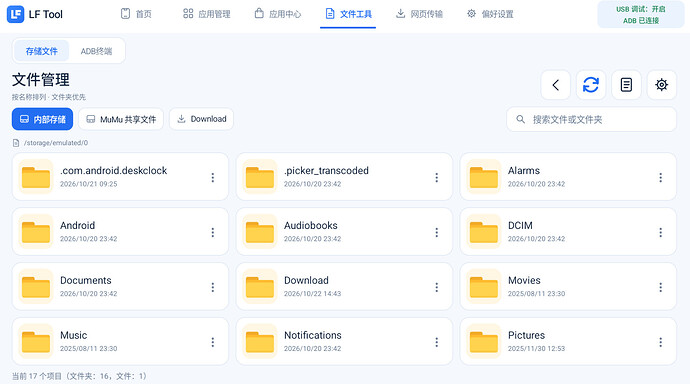Open the Android folder name
The height and width of the screenshot is (384, 690).
77,226
